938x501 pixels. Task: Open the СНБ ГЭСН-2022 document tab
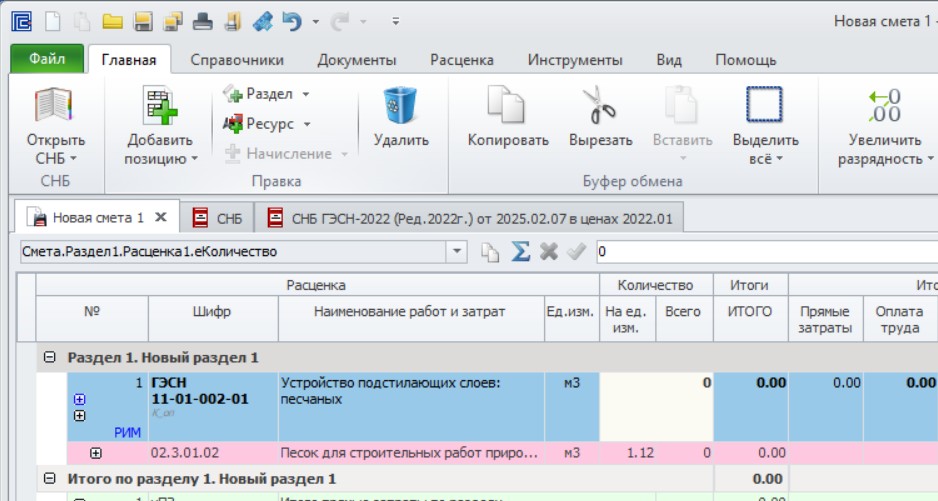click(x=469, y=218)
